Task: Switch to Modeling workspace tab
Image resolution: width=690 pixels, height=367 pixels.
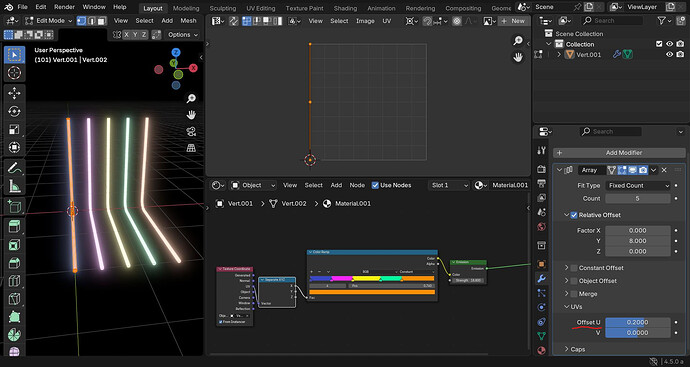Action: tap(186, 8)
